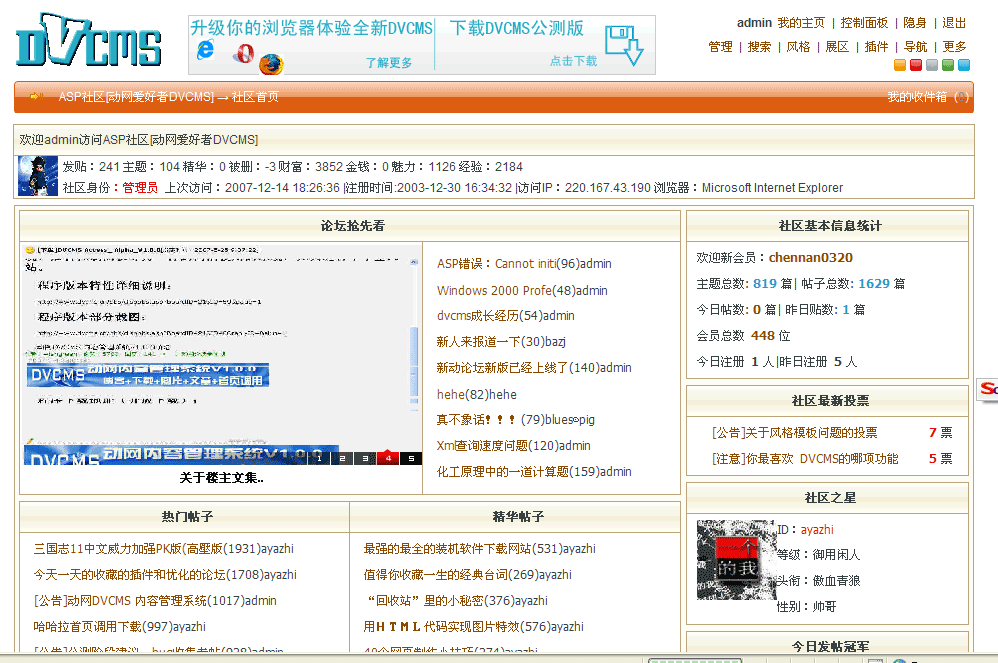Click the Firefox browser icon in banner
This screenshot has width=998, height=663.
(271, 64)
